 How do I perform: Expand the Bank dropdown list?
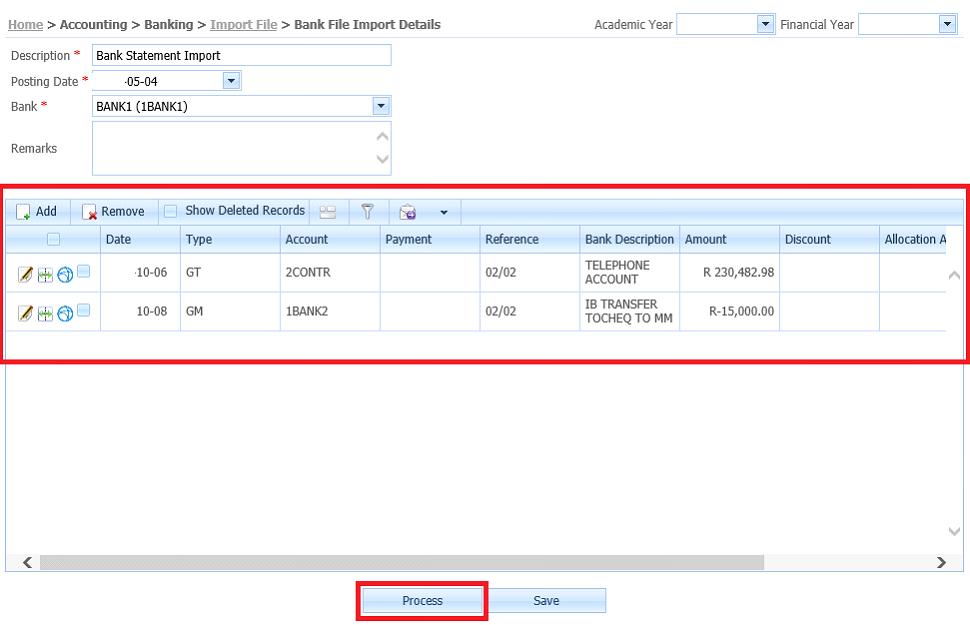click(x=381, y=106)
